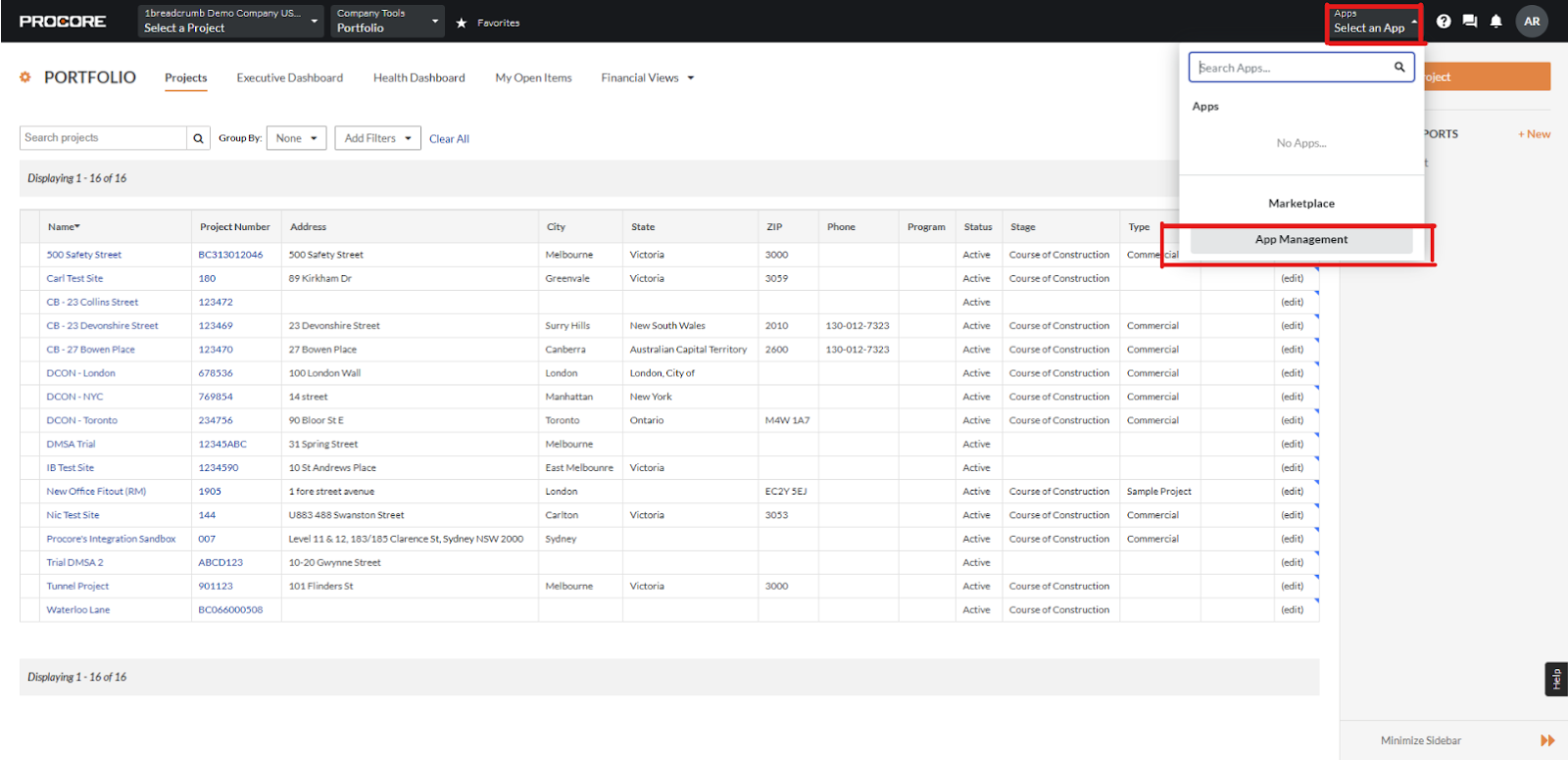1568x760 pixels.
Task: Open the Group By None dropdown
Action: 296,138
